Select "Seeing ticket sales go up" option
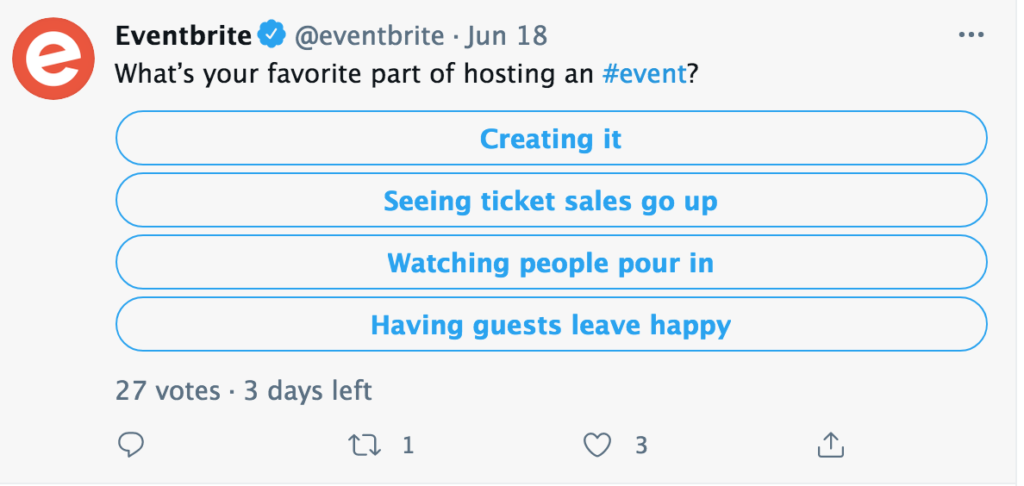The image size is (1024, 486). 551,201
